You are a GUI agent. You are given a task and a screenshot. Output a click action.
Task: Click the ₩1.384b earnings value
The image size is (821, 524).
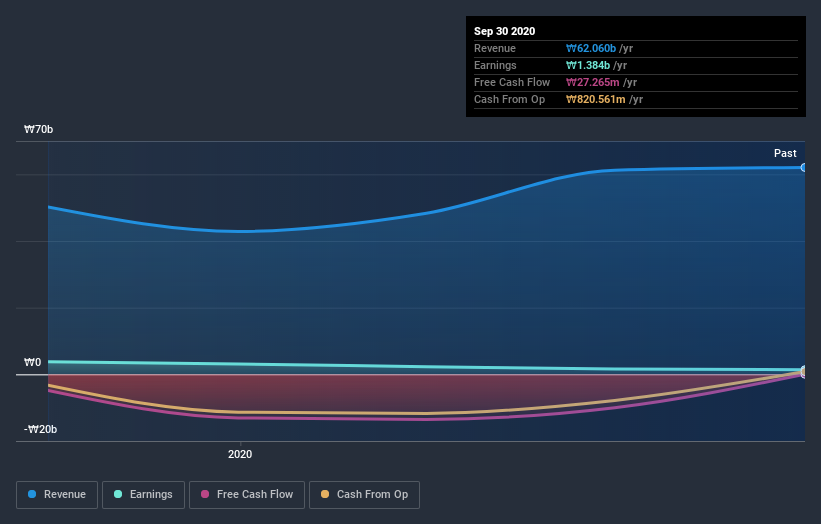(587, 65)
